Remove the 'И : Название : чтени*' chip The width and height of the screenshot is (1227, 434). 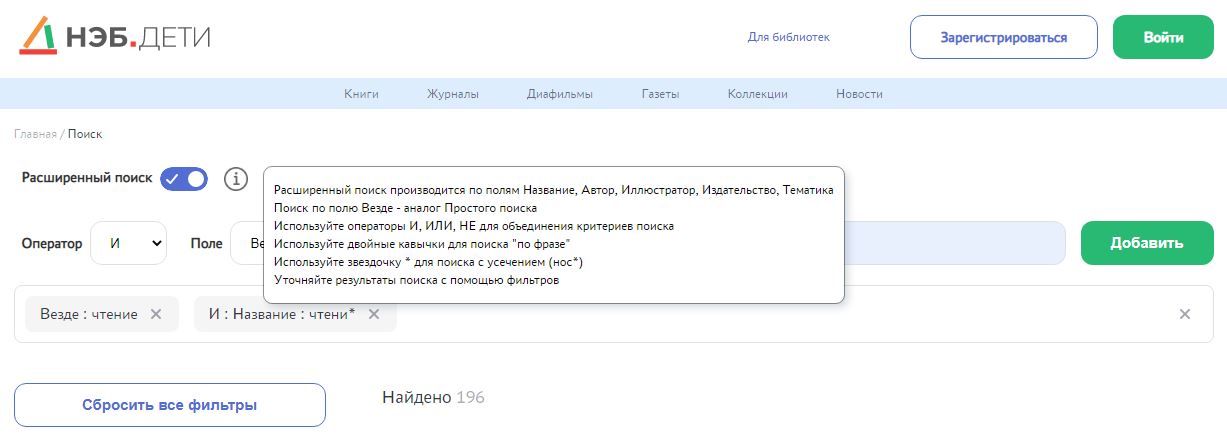click(x=374, y=314)
